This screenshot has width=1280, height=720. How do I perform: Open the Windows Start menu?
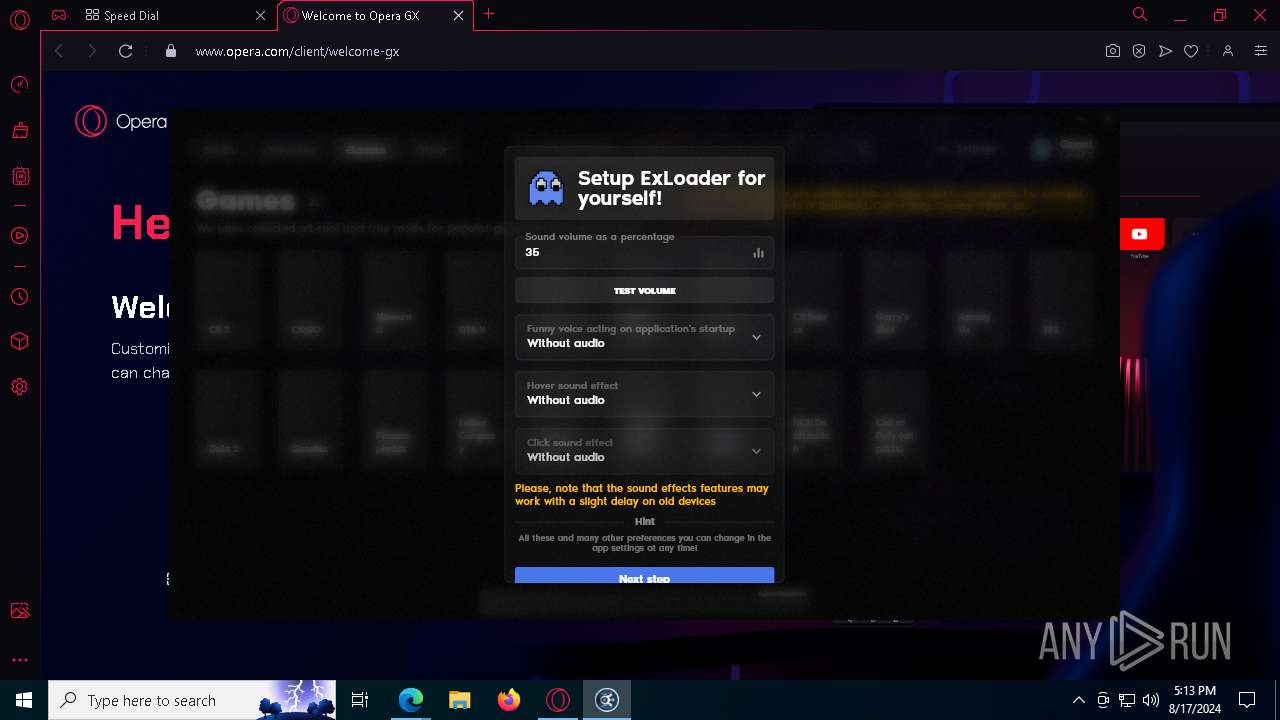(x=24, y=700)
